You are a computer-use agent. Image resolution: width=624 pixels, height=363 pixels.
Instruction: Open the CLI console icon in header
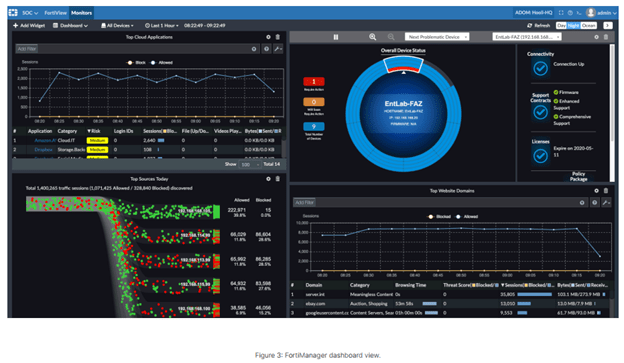(579, 13)
